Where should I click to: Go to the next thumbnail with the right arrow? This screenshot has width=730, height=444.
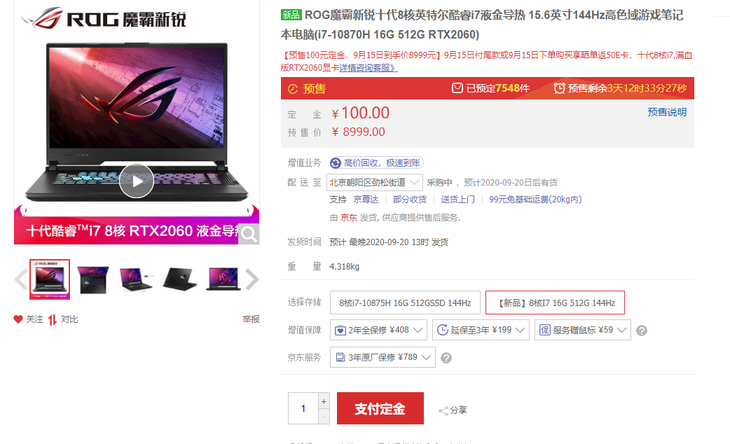coord(252,279)
